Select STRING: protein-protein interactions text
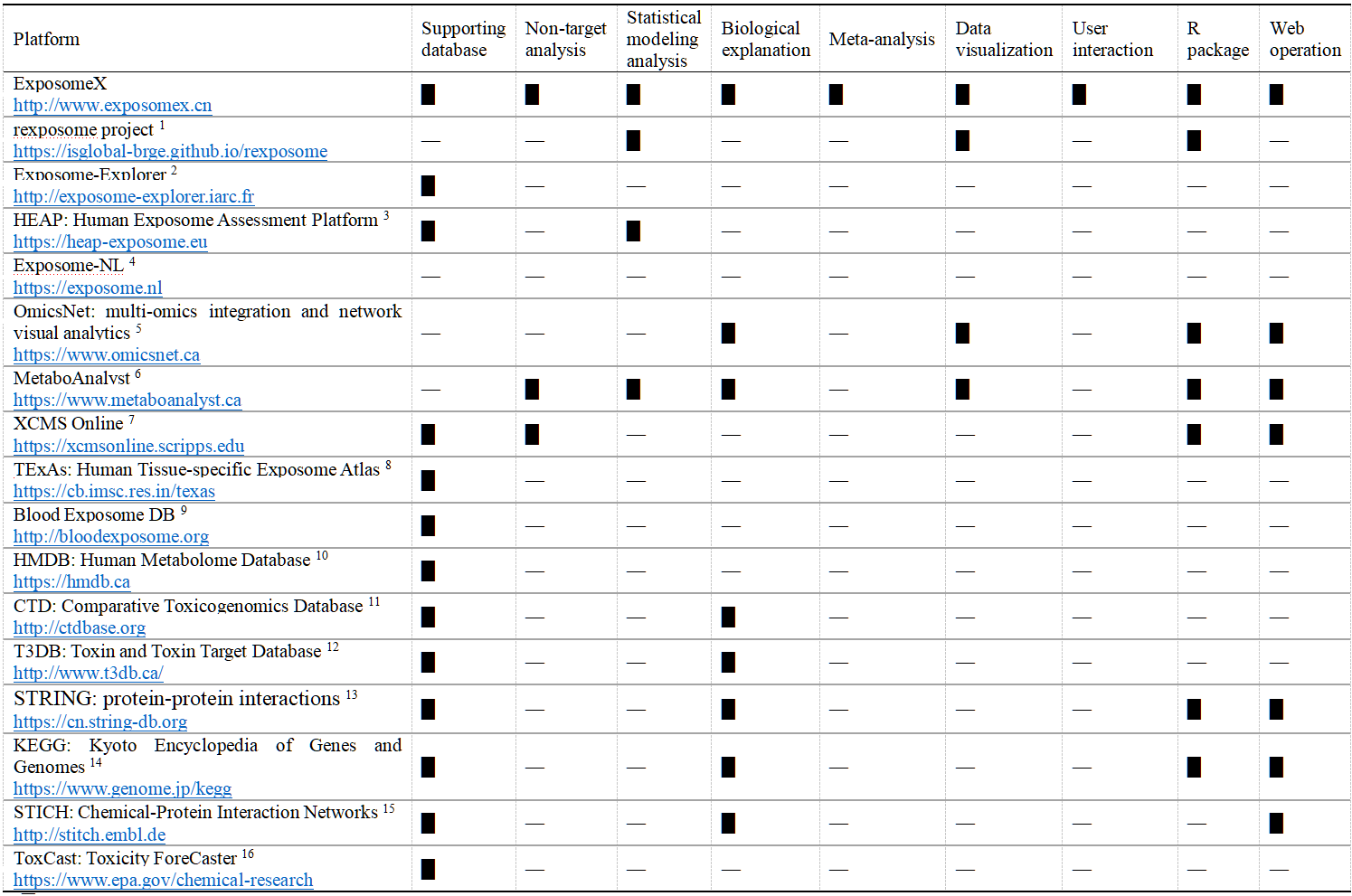 click(x=176, y=698)
